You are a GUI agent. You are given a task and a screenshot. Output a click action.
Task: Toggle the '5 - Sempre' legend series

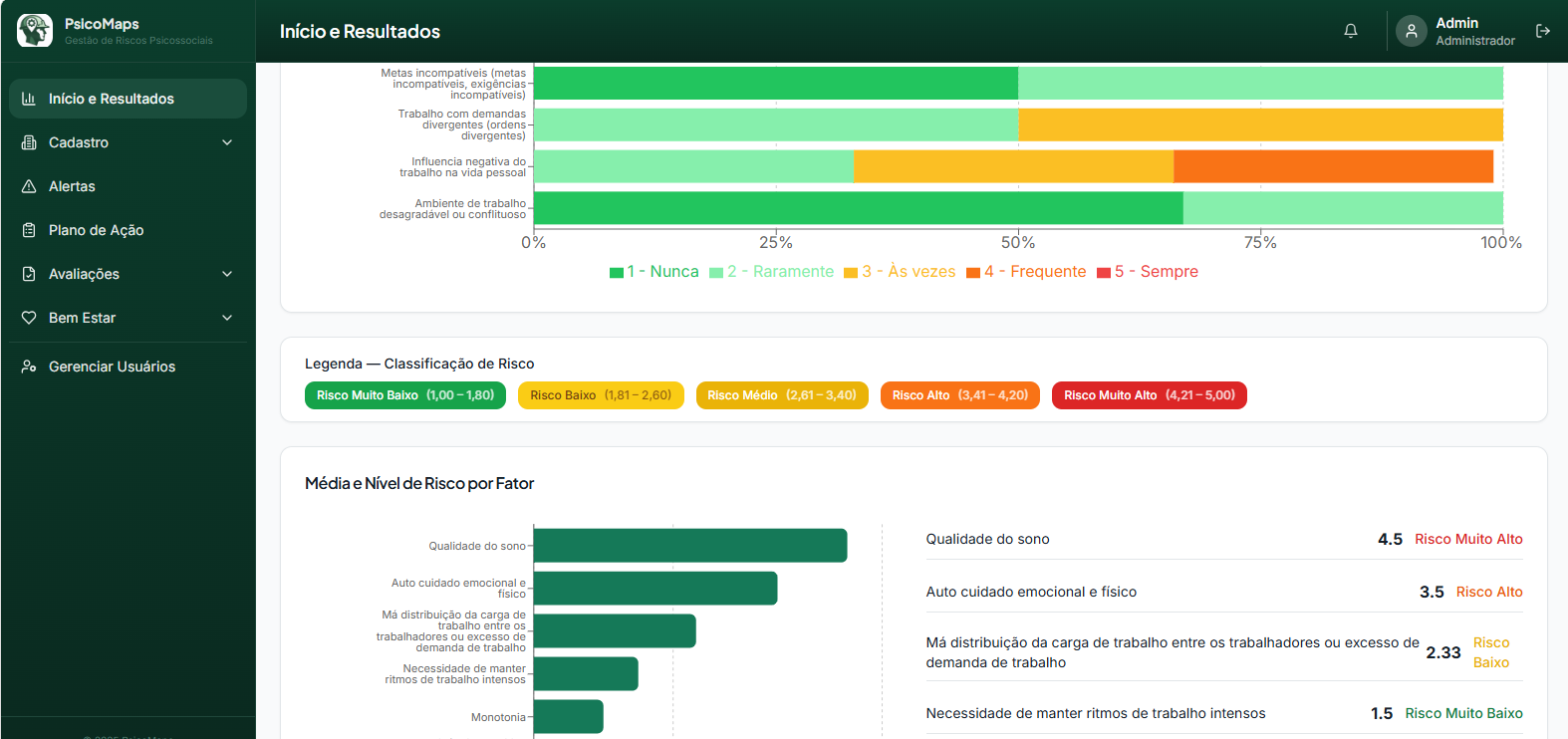pyautogui.click(x=1148, y=272)
